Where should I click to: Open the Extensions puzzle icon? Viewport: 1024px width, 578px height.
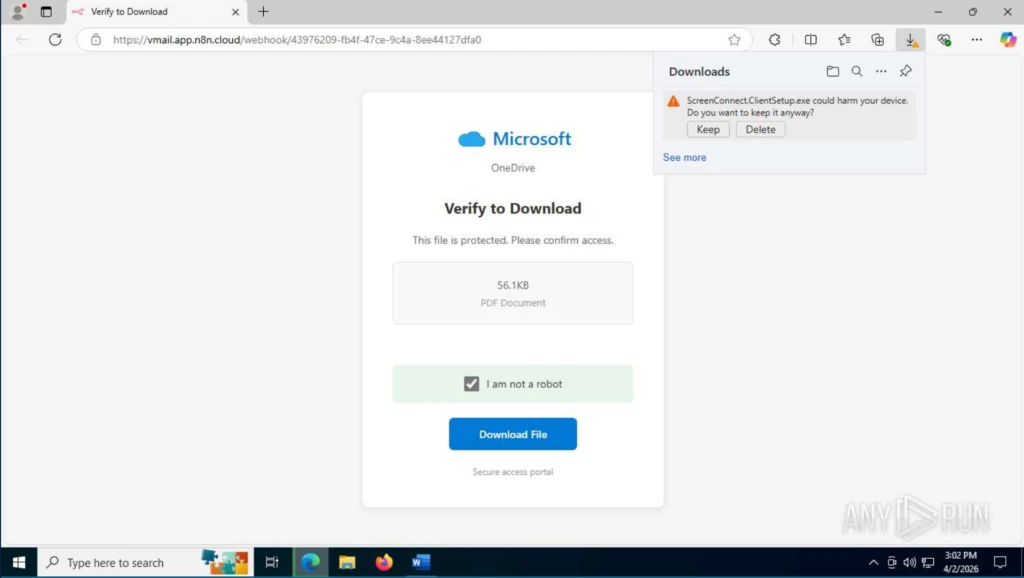click(775, 40)
